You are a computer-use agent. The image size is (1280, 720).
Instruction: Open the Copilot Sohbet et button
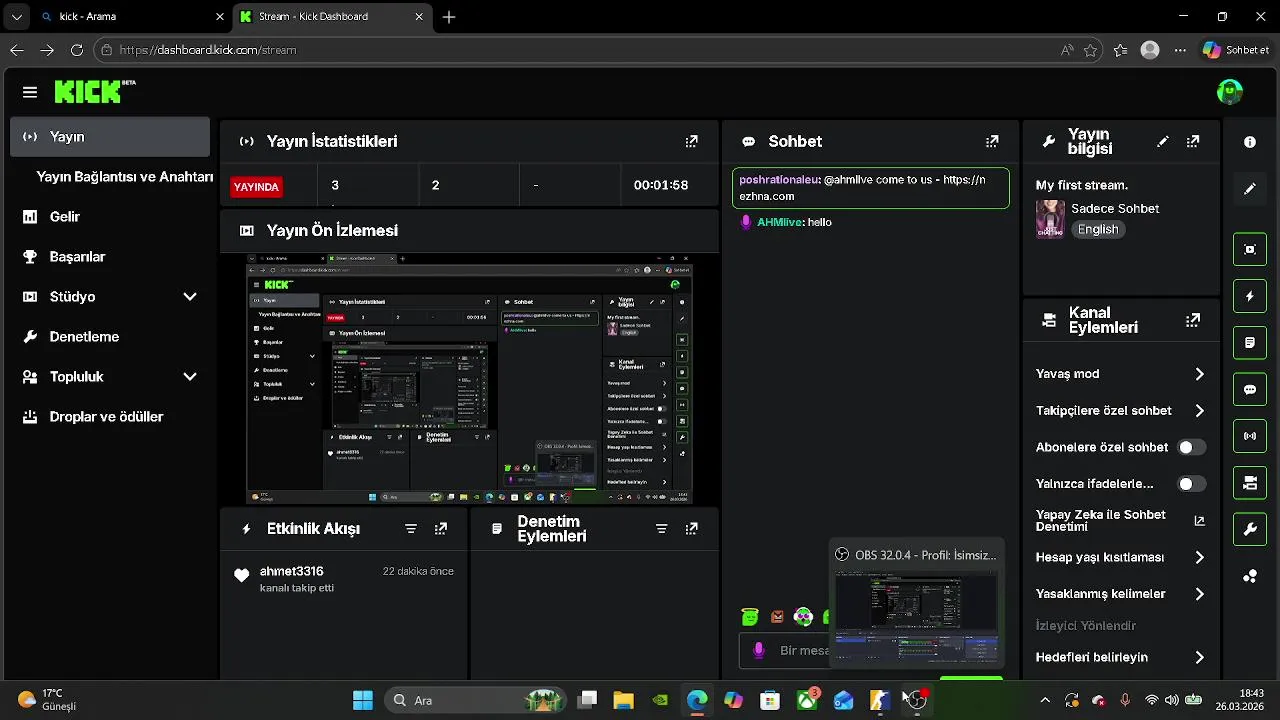pyautogui.click(x=1236, y=50)
